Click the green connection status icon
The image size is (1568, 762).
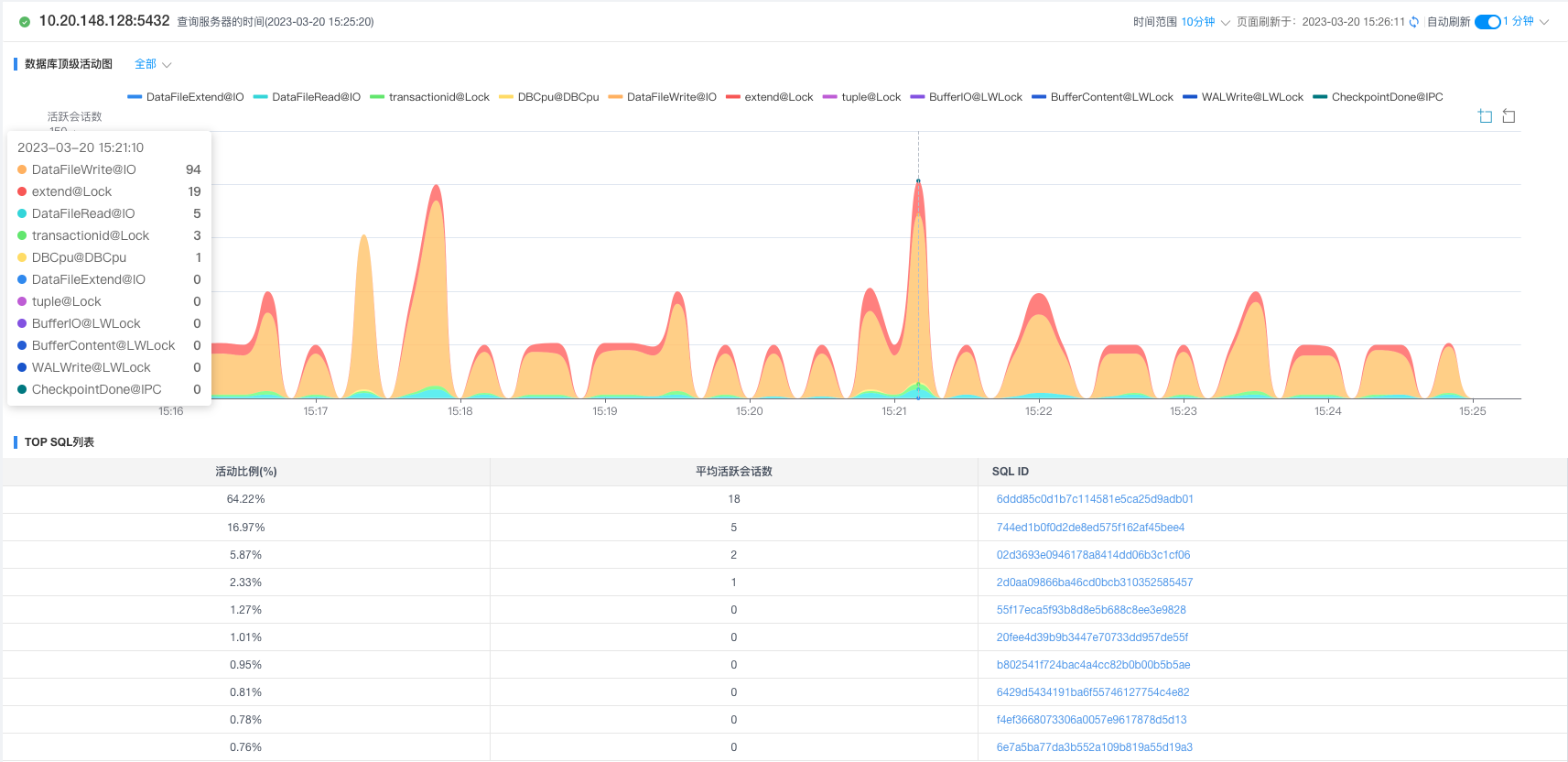click(x=25, y=22)
